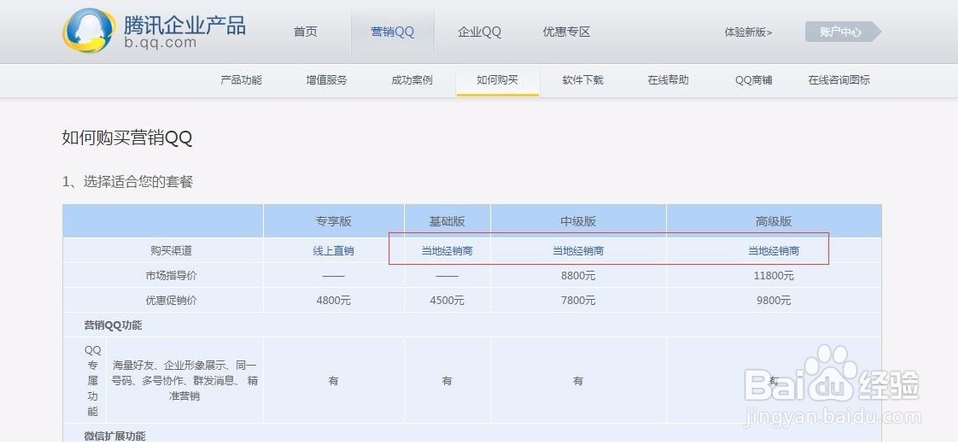Click 当地经销商 link under 基础版
Screen dimensions: 958x442
click(x=447, y=251)
